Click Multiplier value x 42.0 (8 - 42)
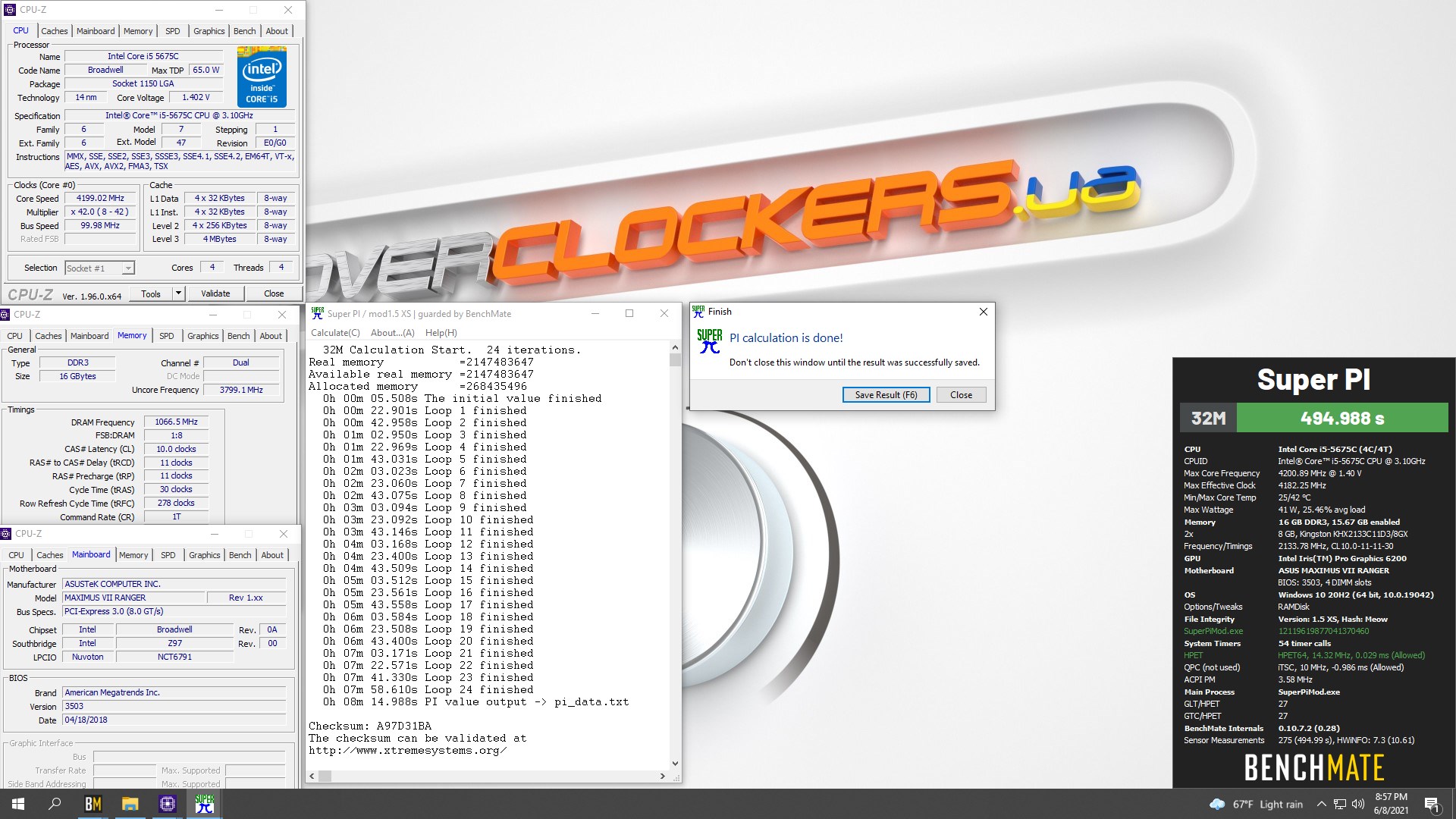The image size is (1456, 819). pos(100,212)
